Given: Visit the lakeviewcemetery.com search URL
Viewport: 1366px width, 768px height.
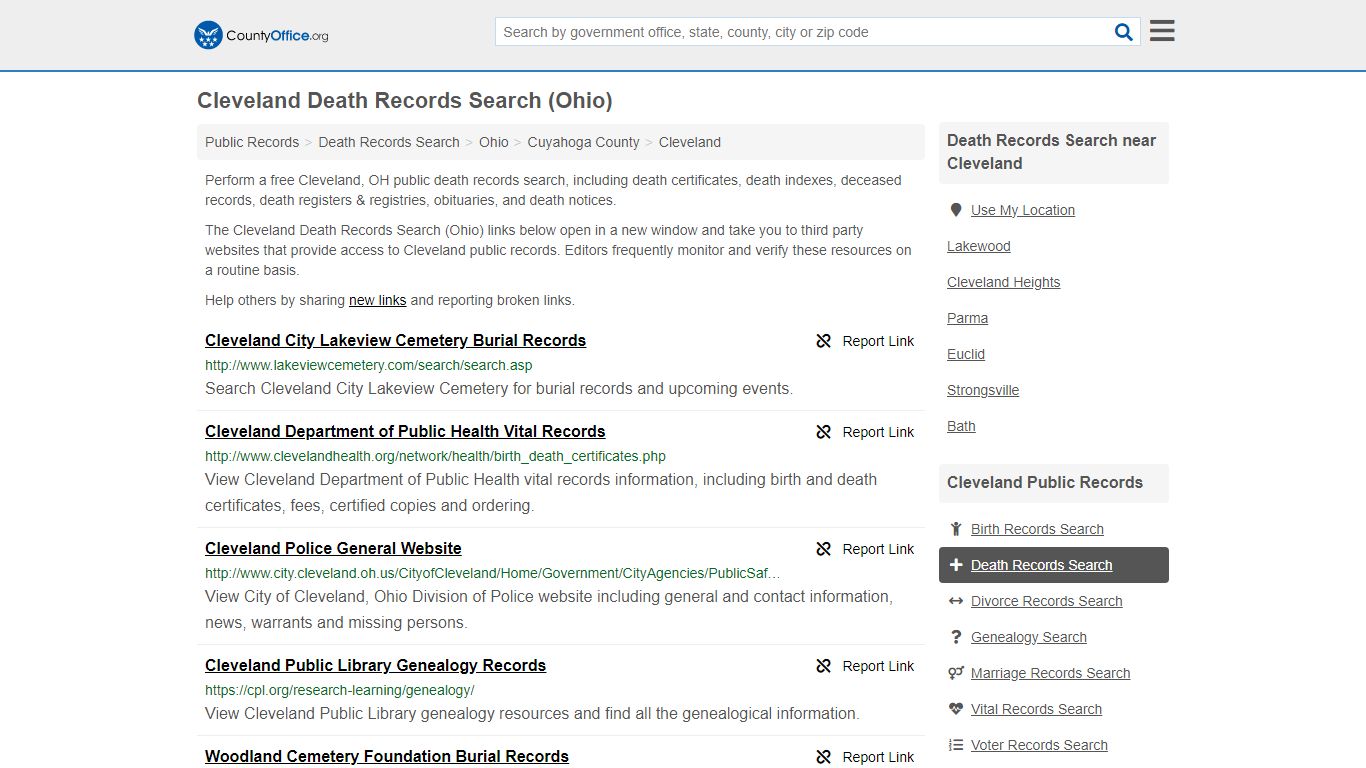Looking at the screenshot, I should [x=369, y=365].
